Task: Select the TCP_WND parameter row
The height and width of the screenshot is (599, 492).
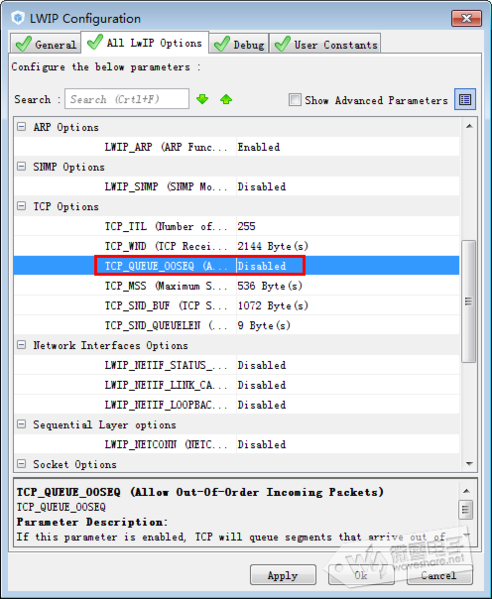Action: pos(237,246)
